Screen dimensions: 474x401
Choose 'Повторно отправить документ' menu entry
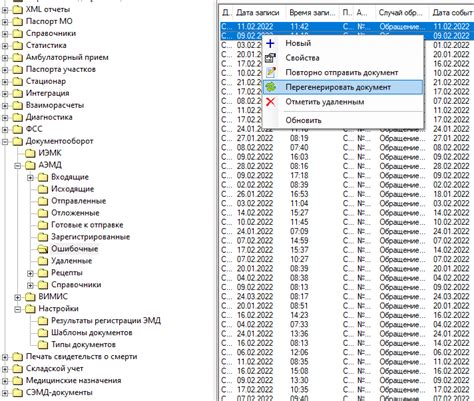point(343,73)
